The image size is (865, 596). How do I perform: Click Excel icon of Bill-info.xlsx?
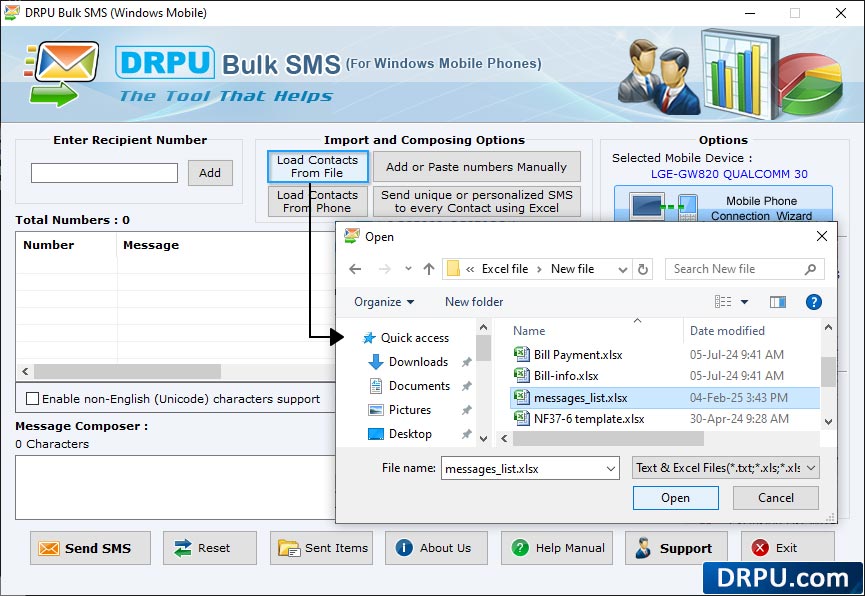click(521, 375)
